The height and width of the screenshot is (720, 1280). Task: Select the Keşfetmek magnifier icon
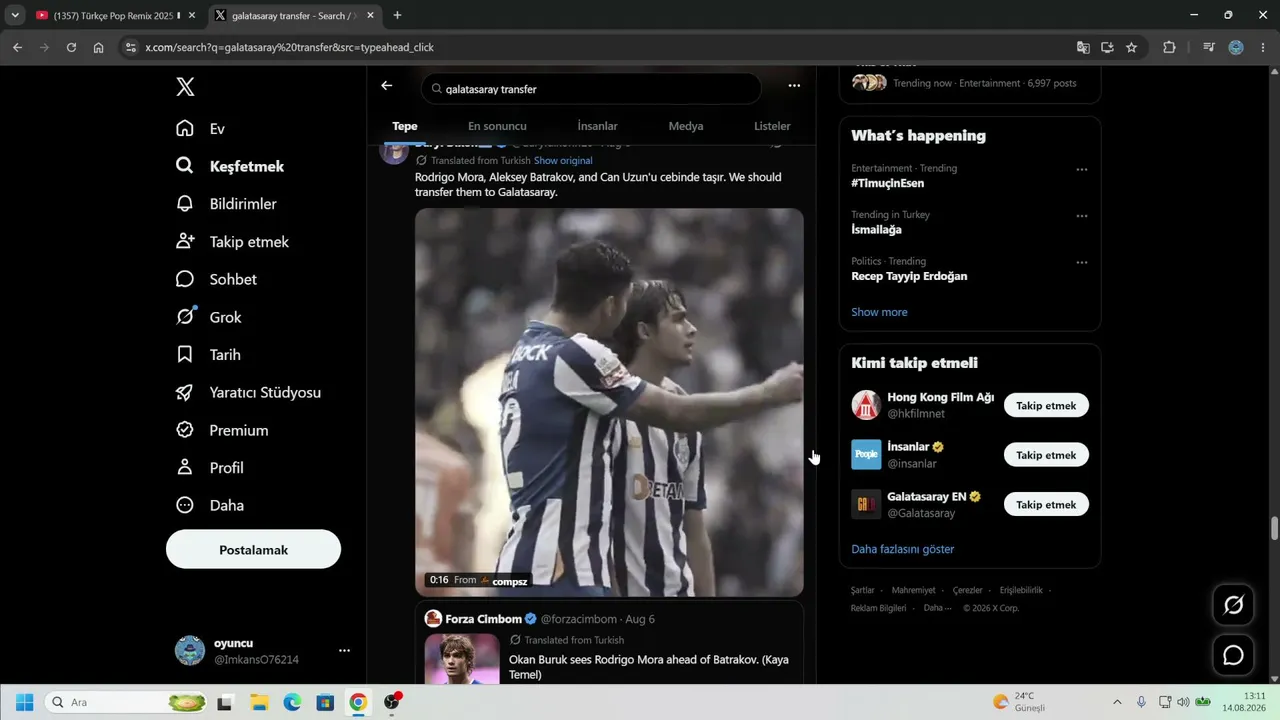pyautogui.click(x=185, y=166)
